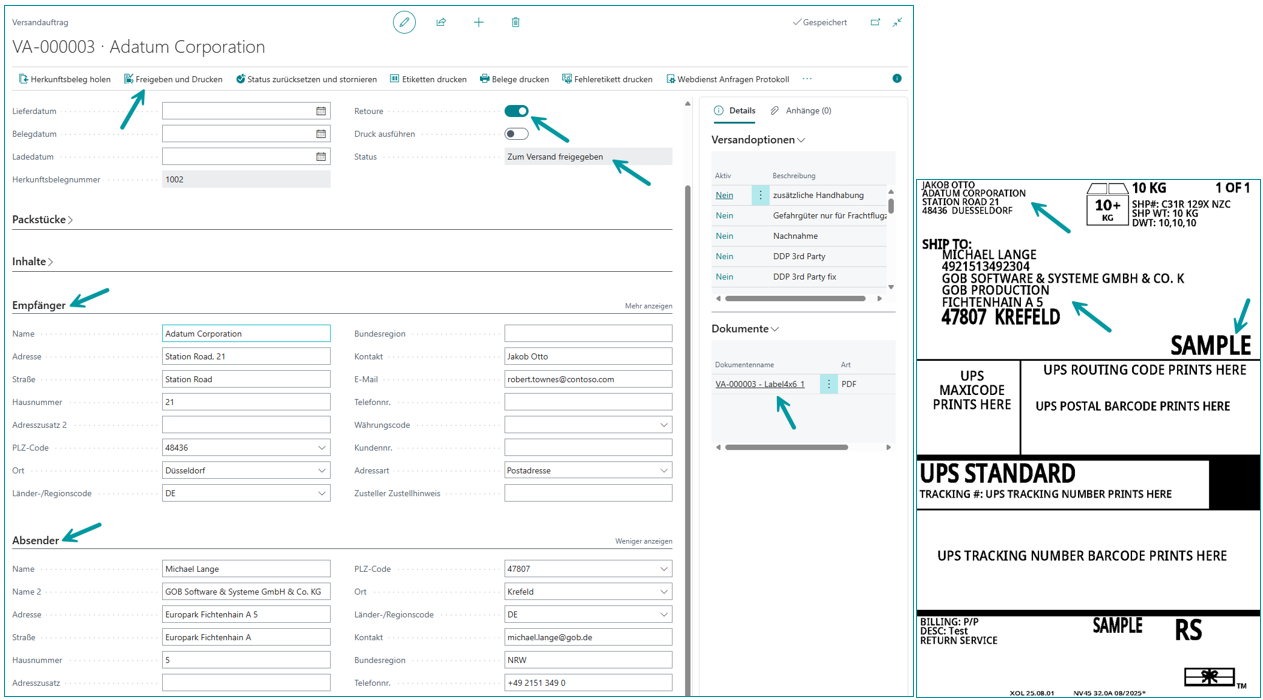
Task: Toggle the Retoure switch off
Action: click(x=516, y=111)
